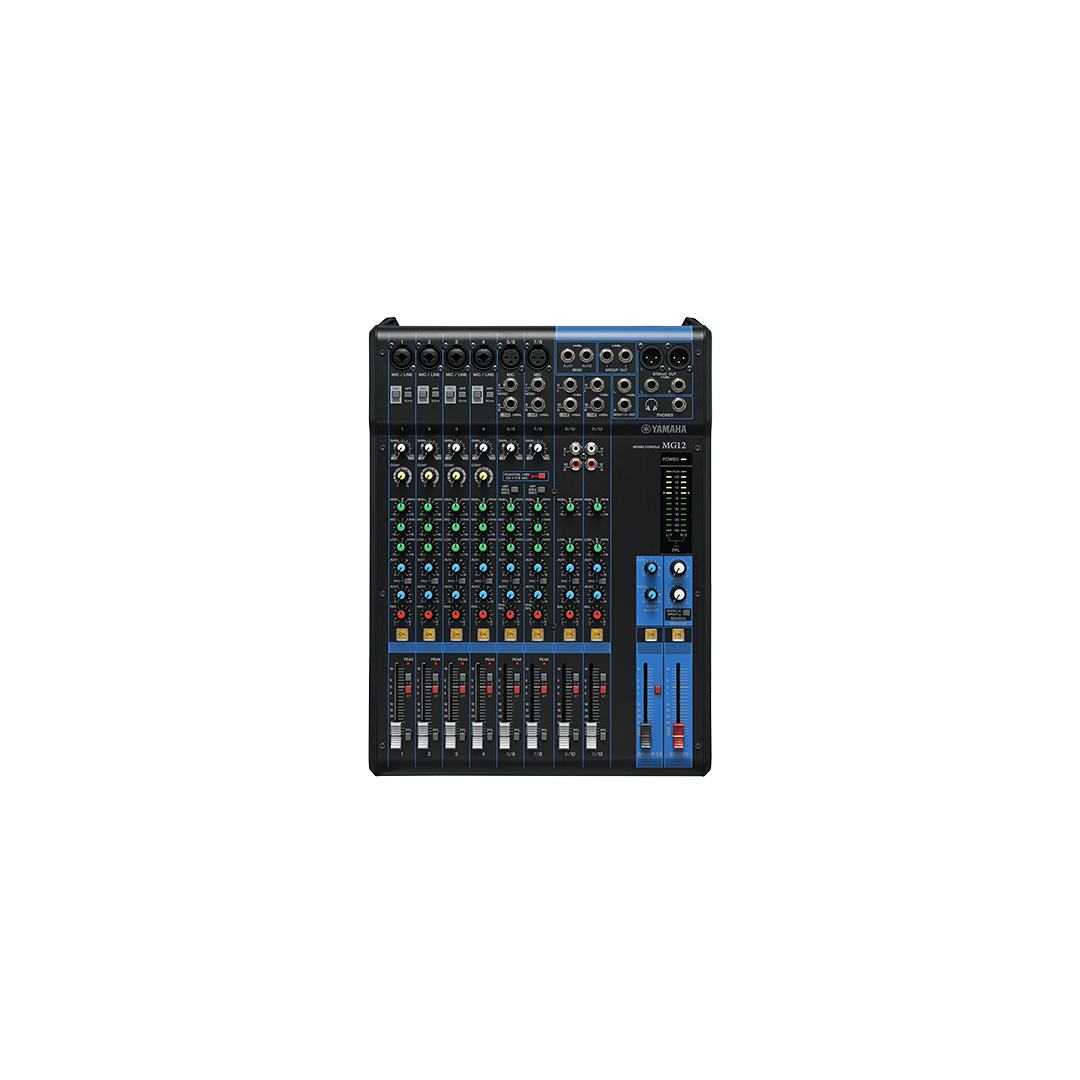Toggle the channel 3 group 1-2 assign button
The image size is (1080, 1080).
click(463, 678)
